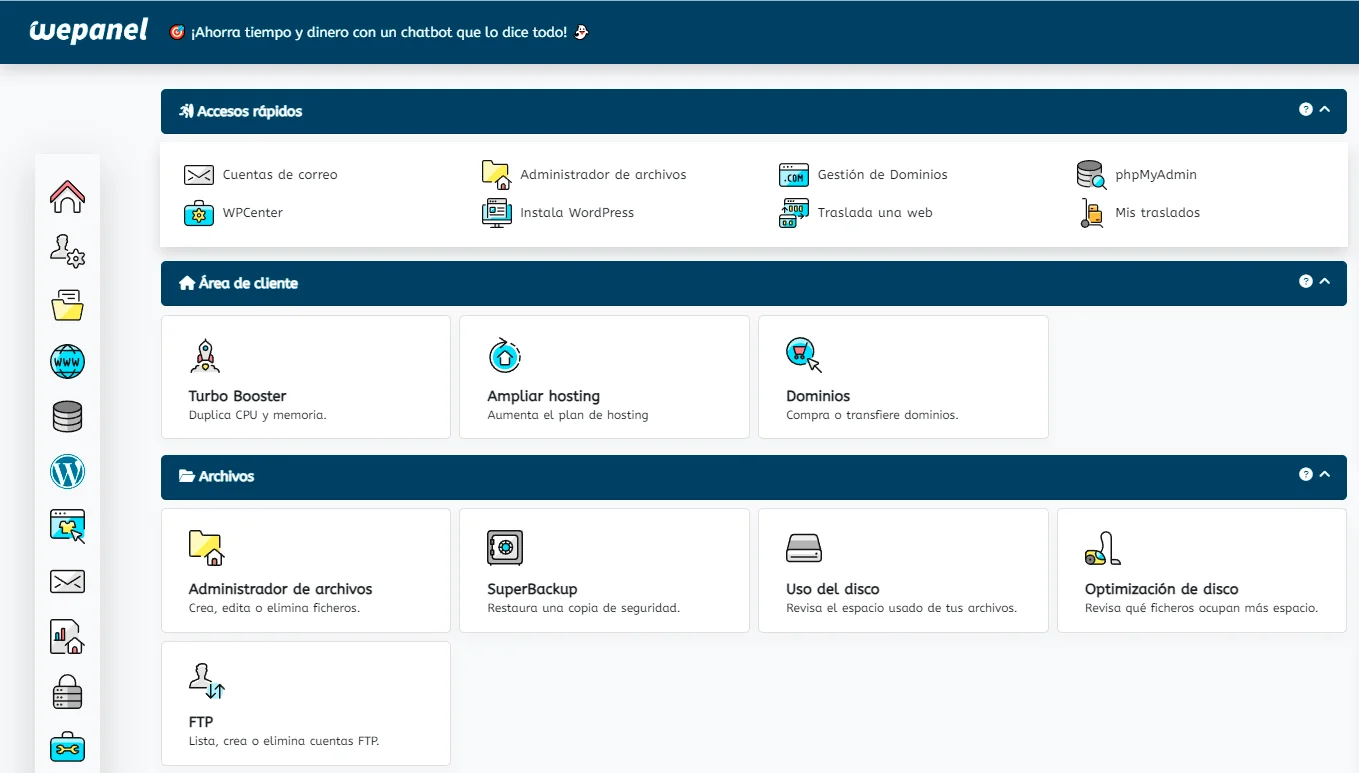Click the www globe sidebar icon
Screen dimensions: 1359x773
(67, 361)
